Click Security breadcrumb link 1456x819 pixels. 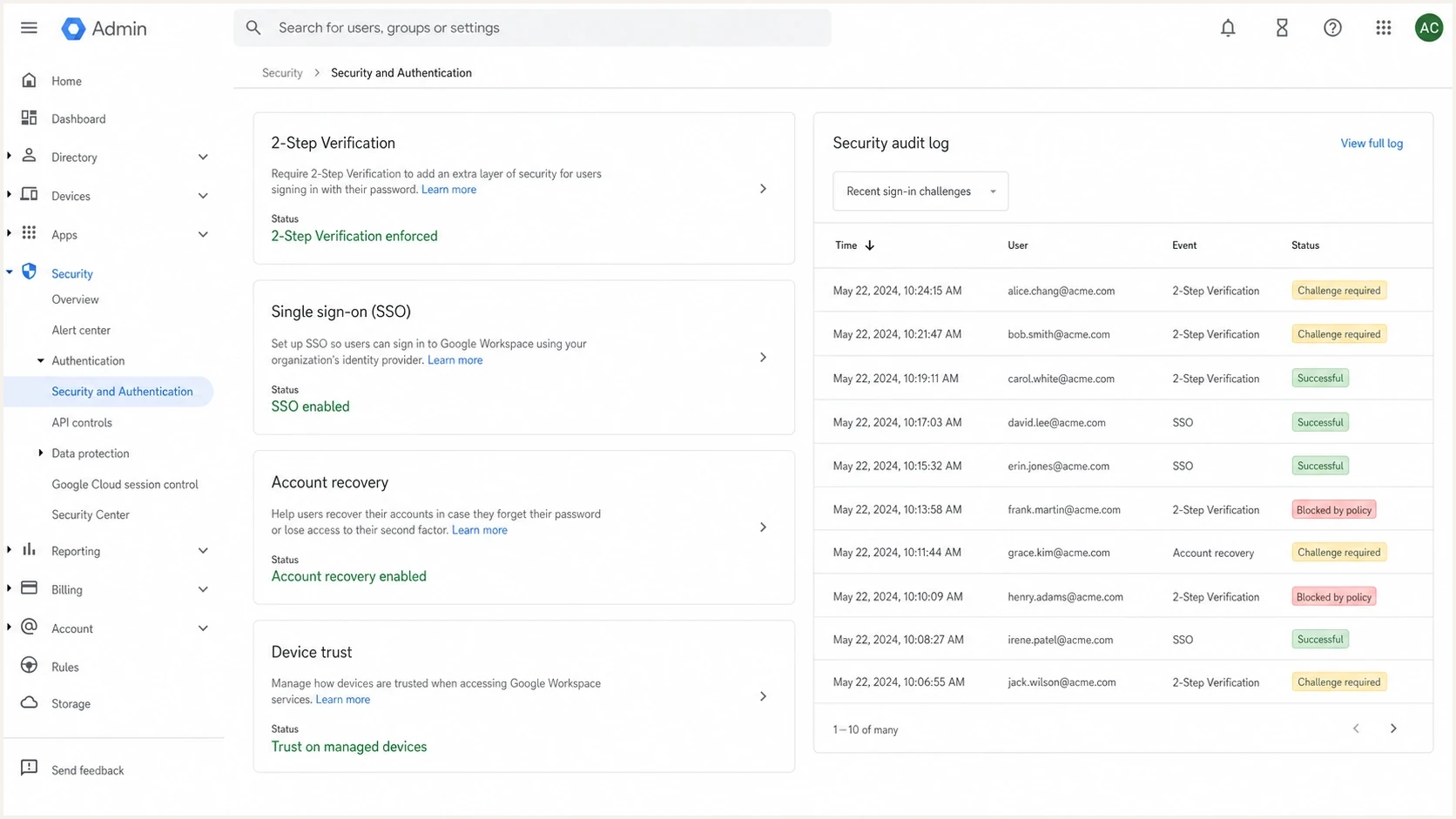point(282,73)
